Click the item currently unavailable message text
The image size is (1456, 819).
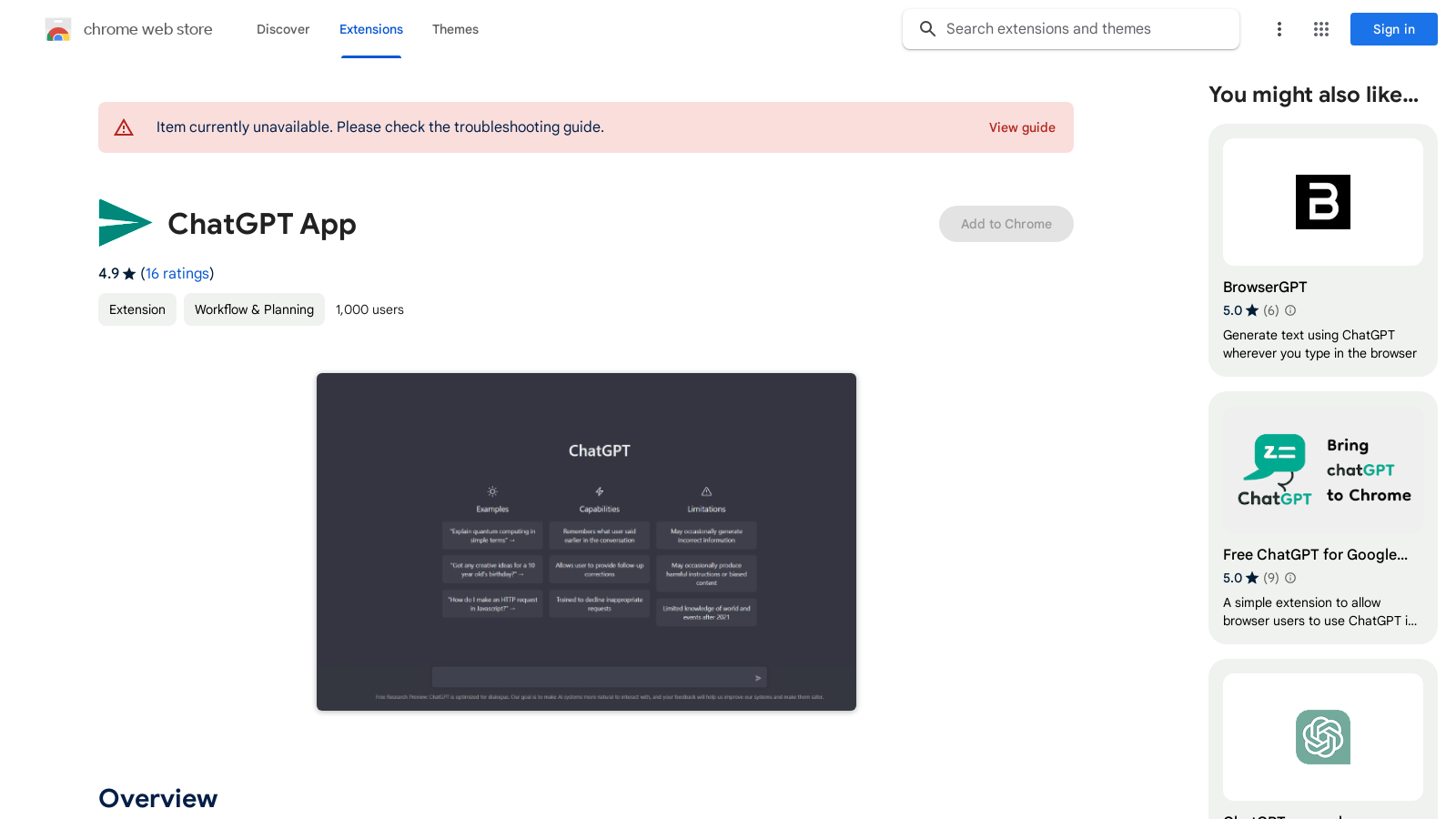380,127
